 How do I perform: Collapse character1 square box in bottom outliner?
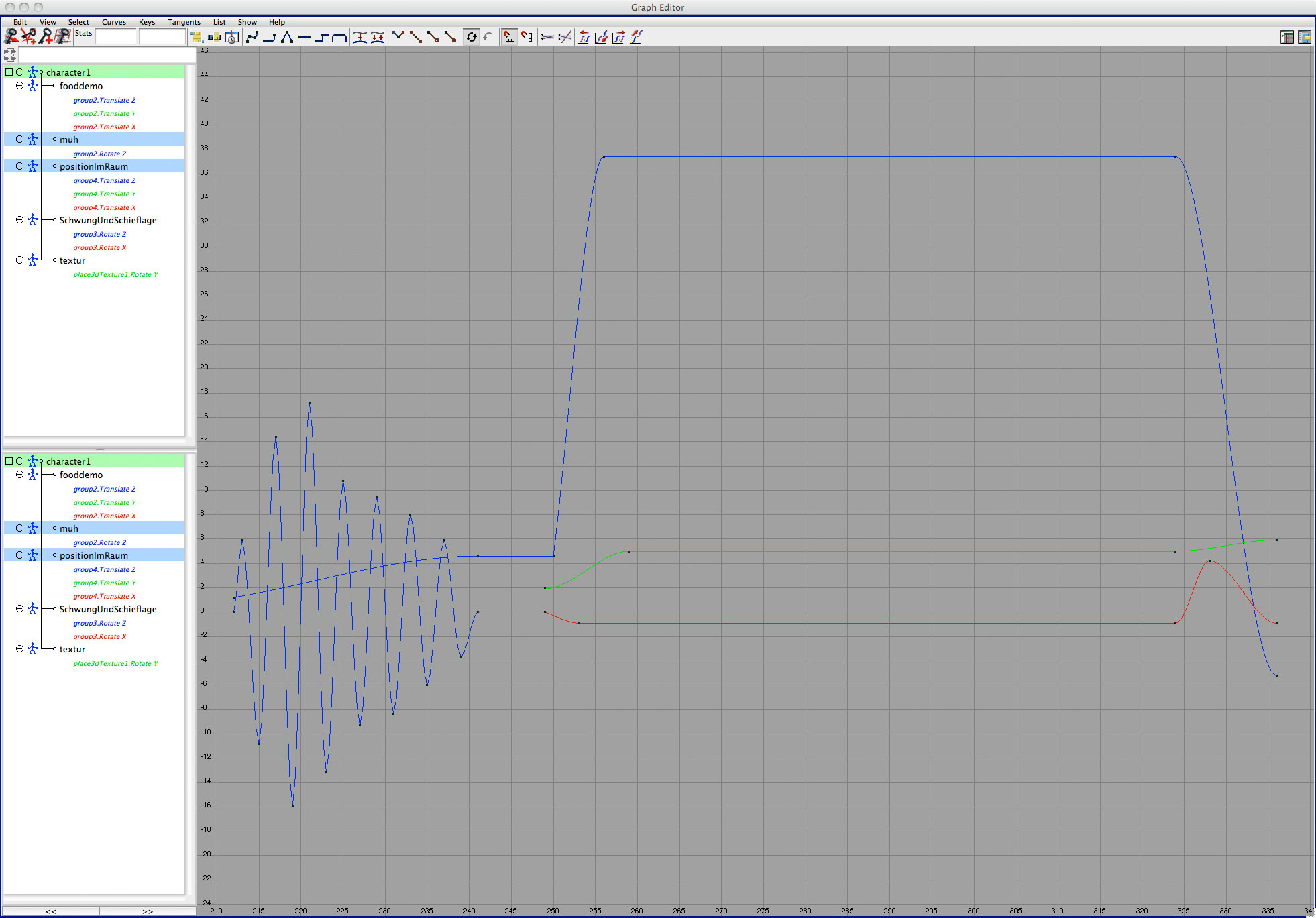pos(9,461)
